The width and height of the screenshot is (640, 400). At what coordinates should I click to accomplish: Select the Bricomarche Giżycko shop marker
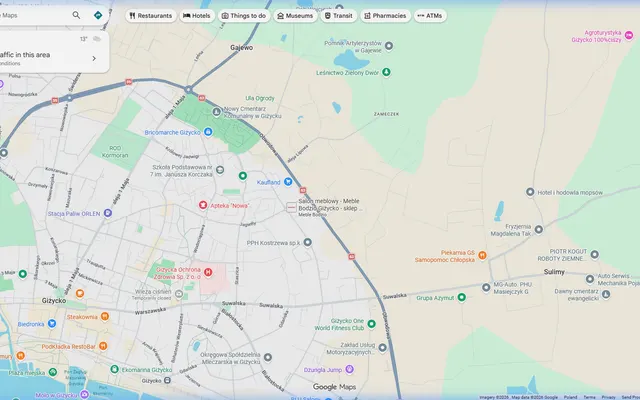[x=208, y=132]
